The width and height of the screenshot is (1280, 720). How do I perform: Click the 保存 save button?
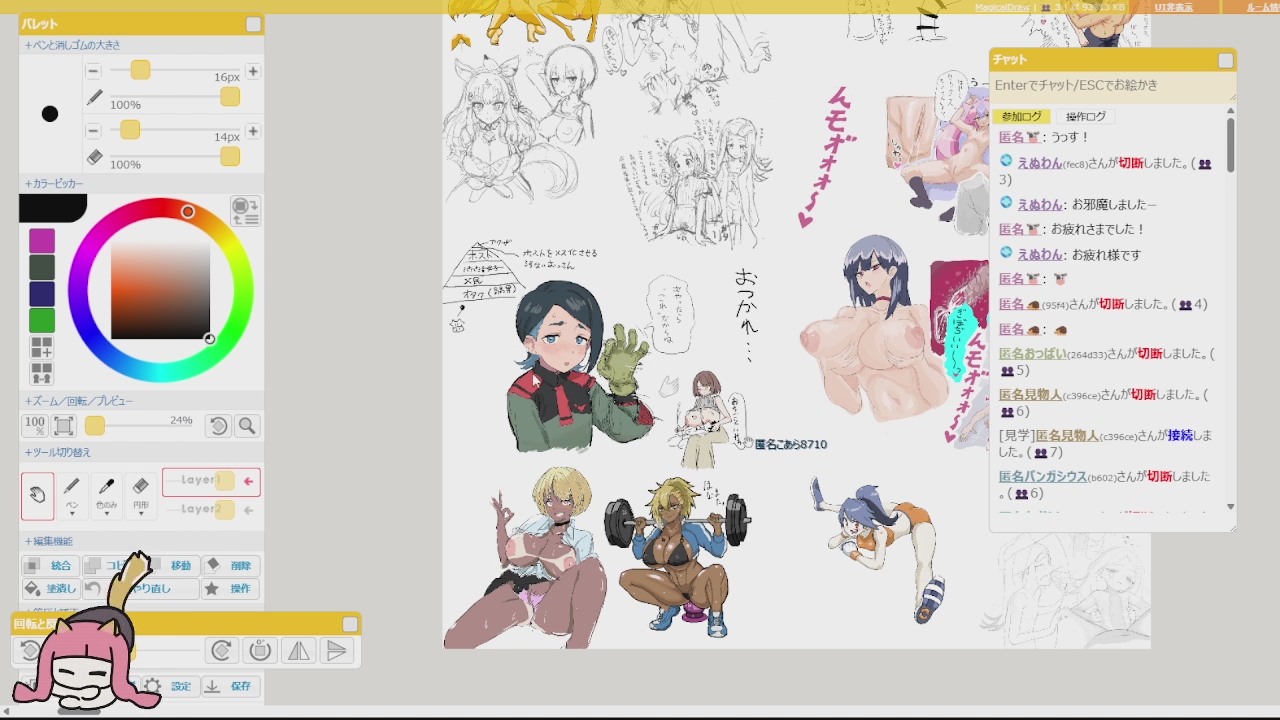(231, 686)
